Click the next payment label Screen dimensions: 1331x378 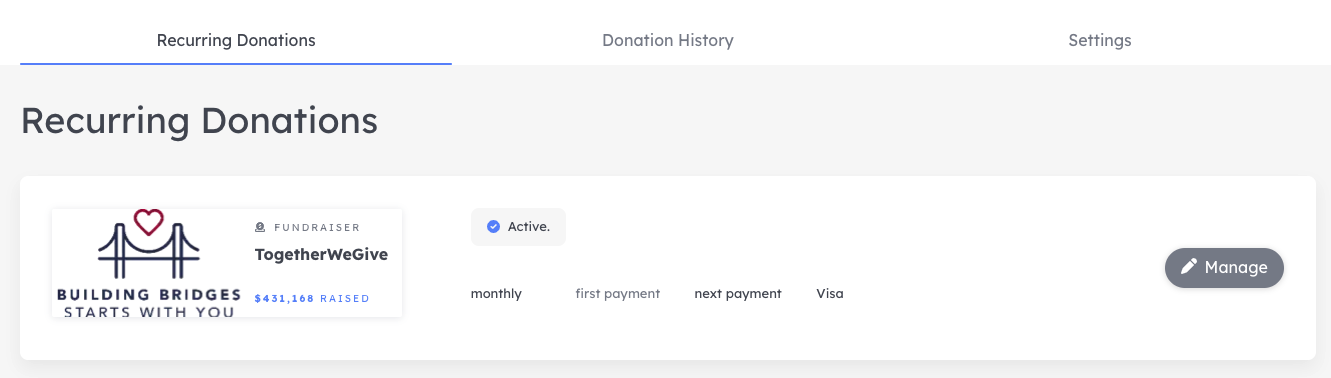(x=738, y=294)
